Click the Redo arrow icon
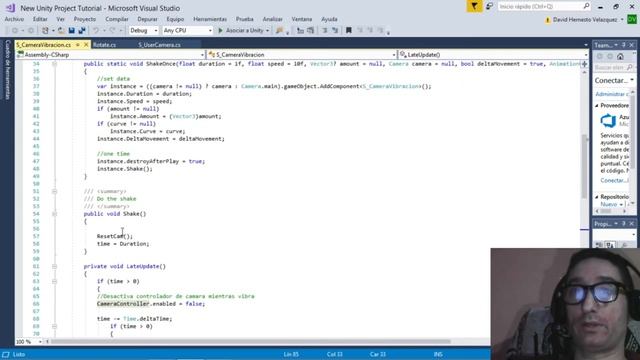Image resolution: width=640 pixels, height=360 pixels. point(112,31)
